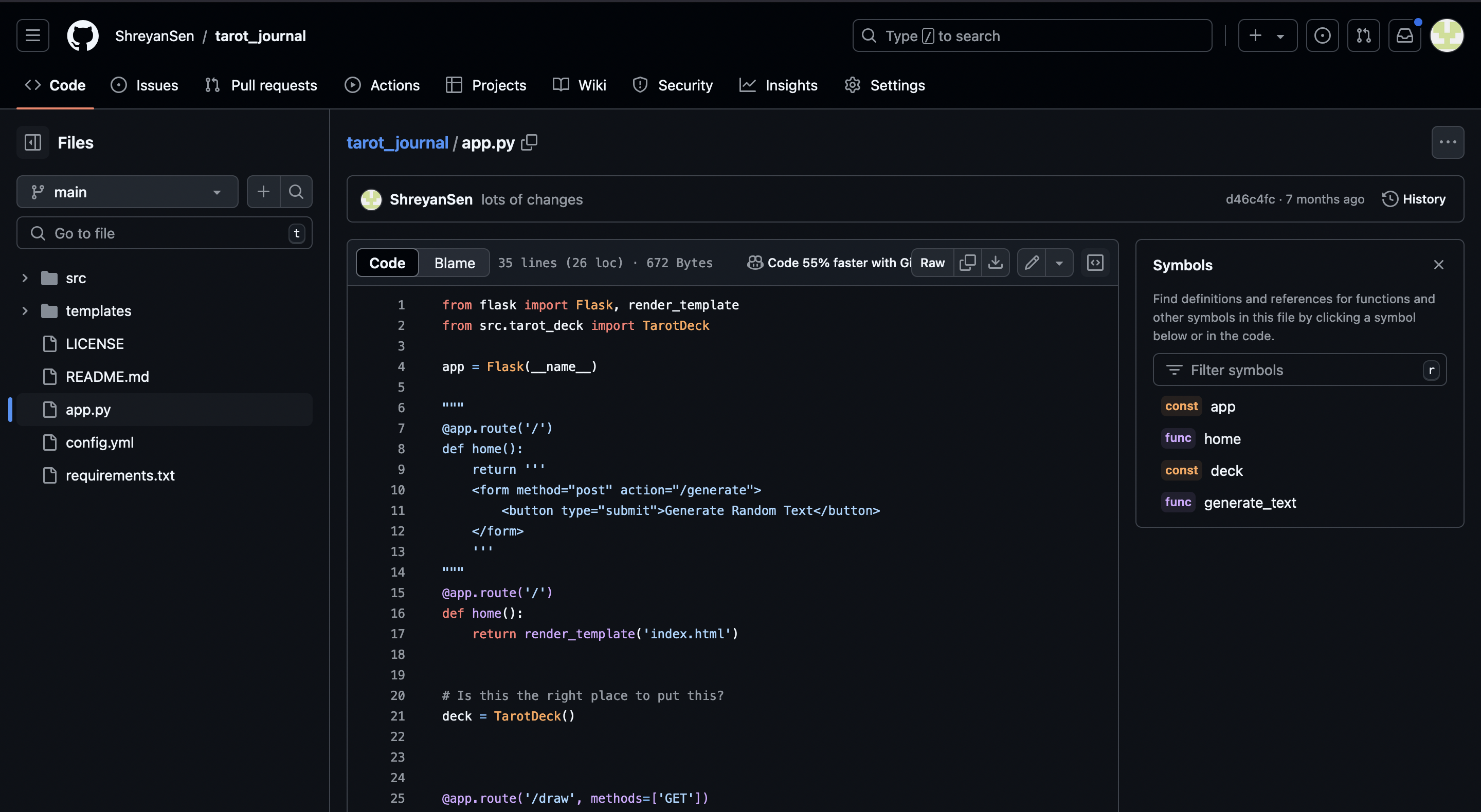Select the Code view toggle
The height and width of the screenshot is (812, 1481).
pos(387,263)
